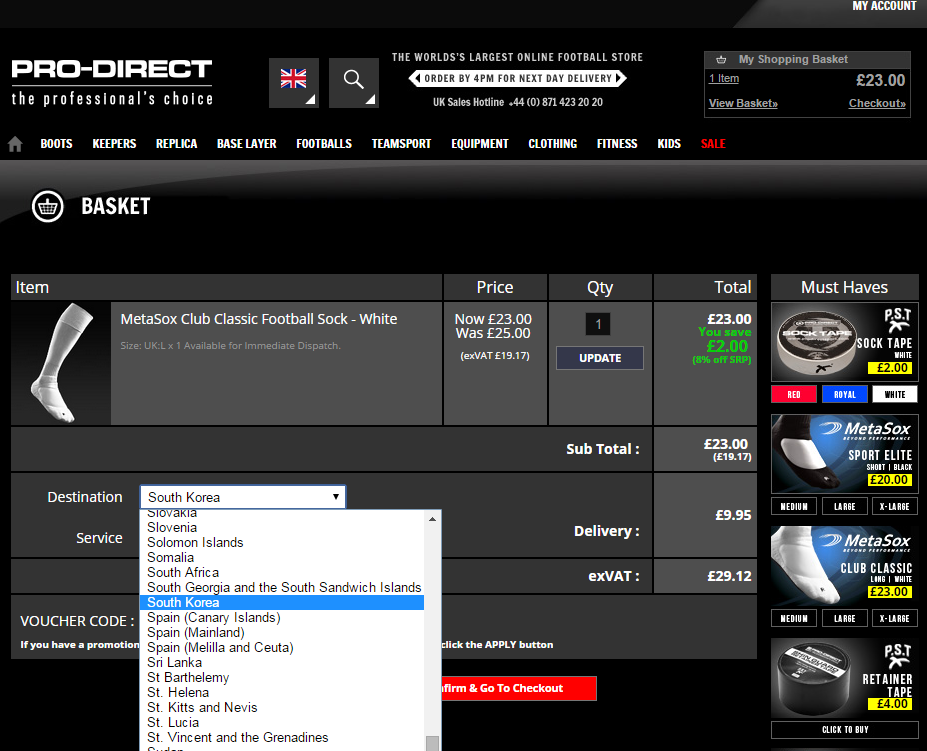Open the TEAMSPORT menu

(401, 144)
